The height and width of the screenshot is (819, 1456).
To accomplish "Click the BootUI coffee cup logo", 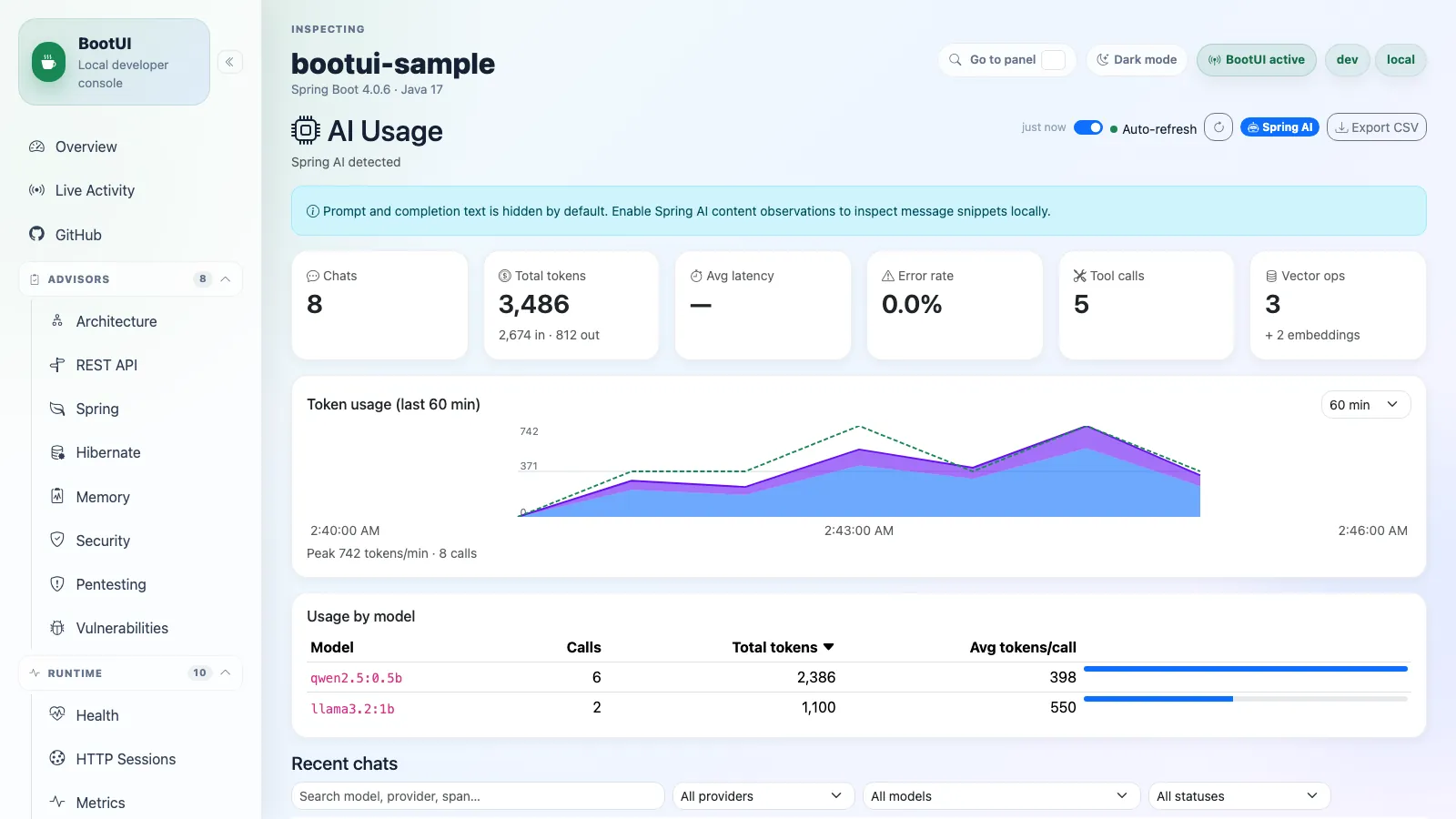I will pyautogui.click(x=48, y=62).
